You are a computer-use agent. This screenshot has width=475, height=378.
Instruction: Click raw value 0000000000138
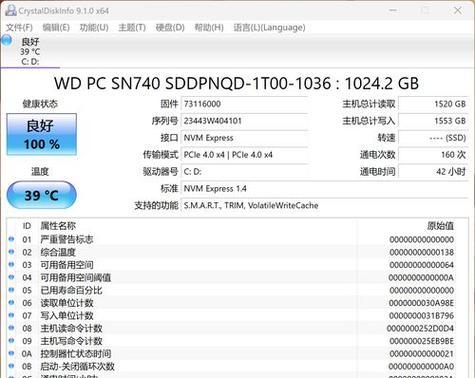[421, 252]
